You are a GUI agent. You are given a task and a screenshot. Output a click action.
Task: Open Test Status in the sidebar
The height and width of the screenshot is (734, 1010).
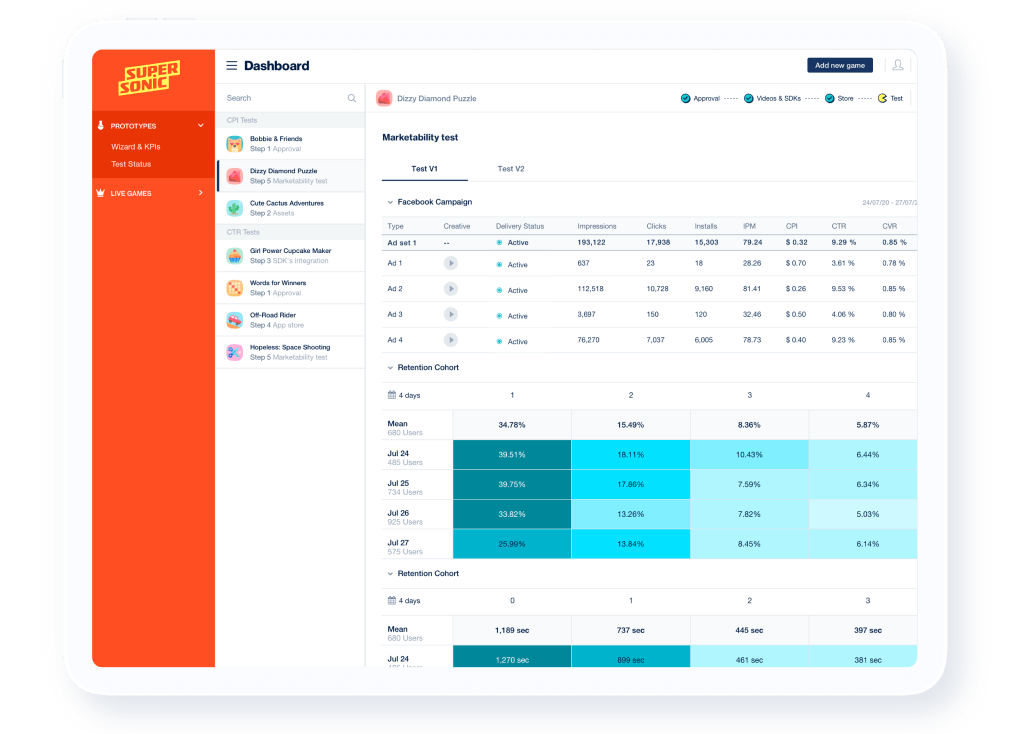pos(131,164)
